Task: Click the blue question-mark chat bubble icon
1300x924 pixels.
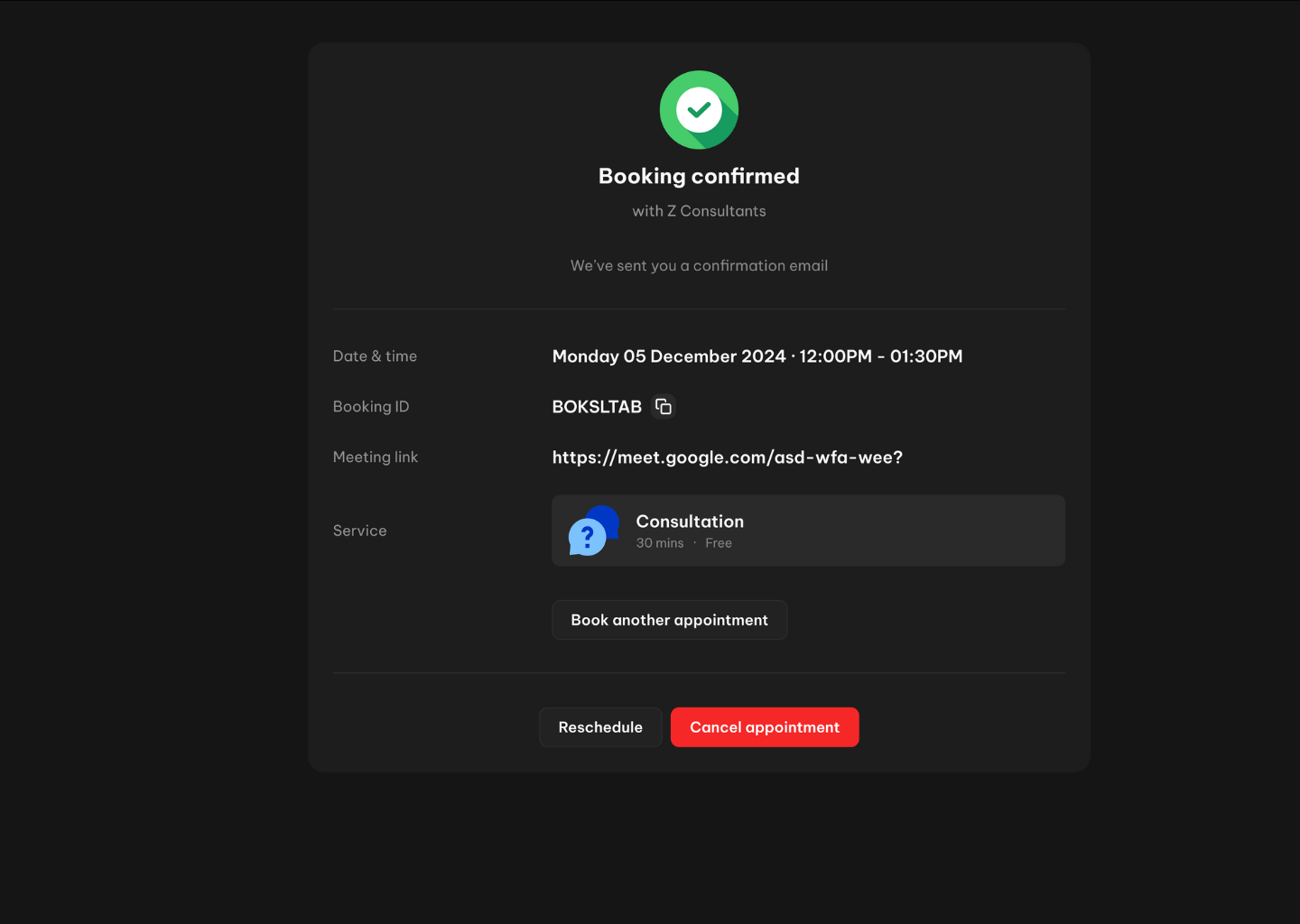Action: pyautogui.click(x=592, y=531)
